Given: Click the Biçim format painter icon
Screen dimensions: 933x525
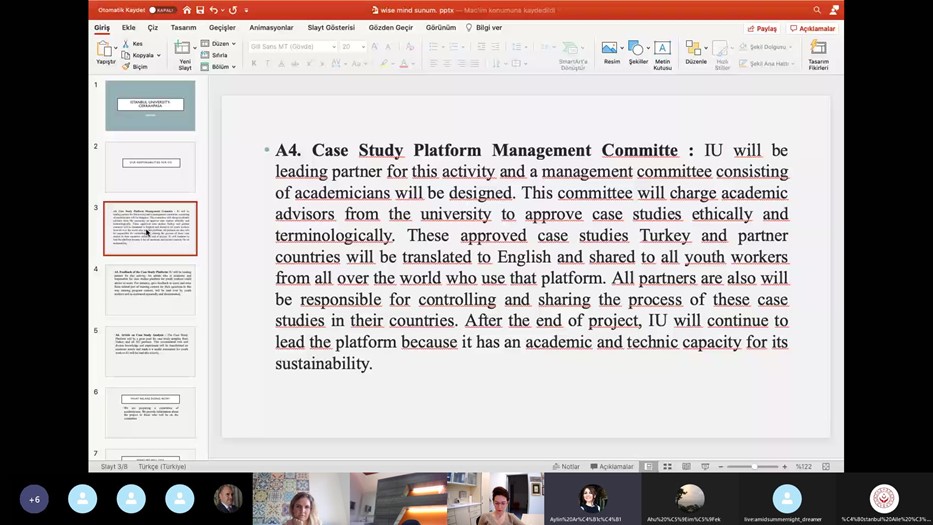Looking at the screenshot, I should pyautogui.click(x=125, y=67).
